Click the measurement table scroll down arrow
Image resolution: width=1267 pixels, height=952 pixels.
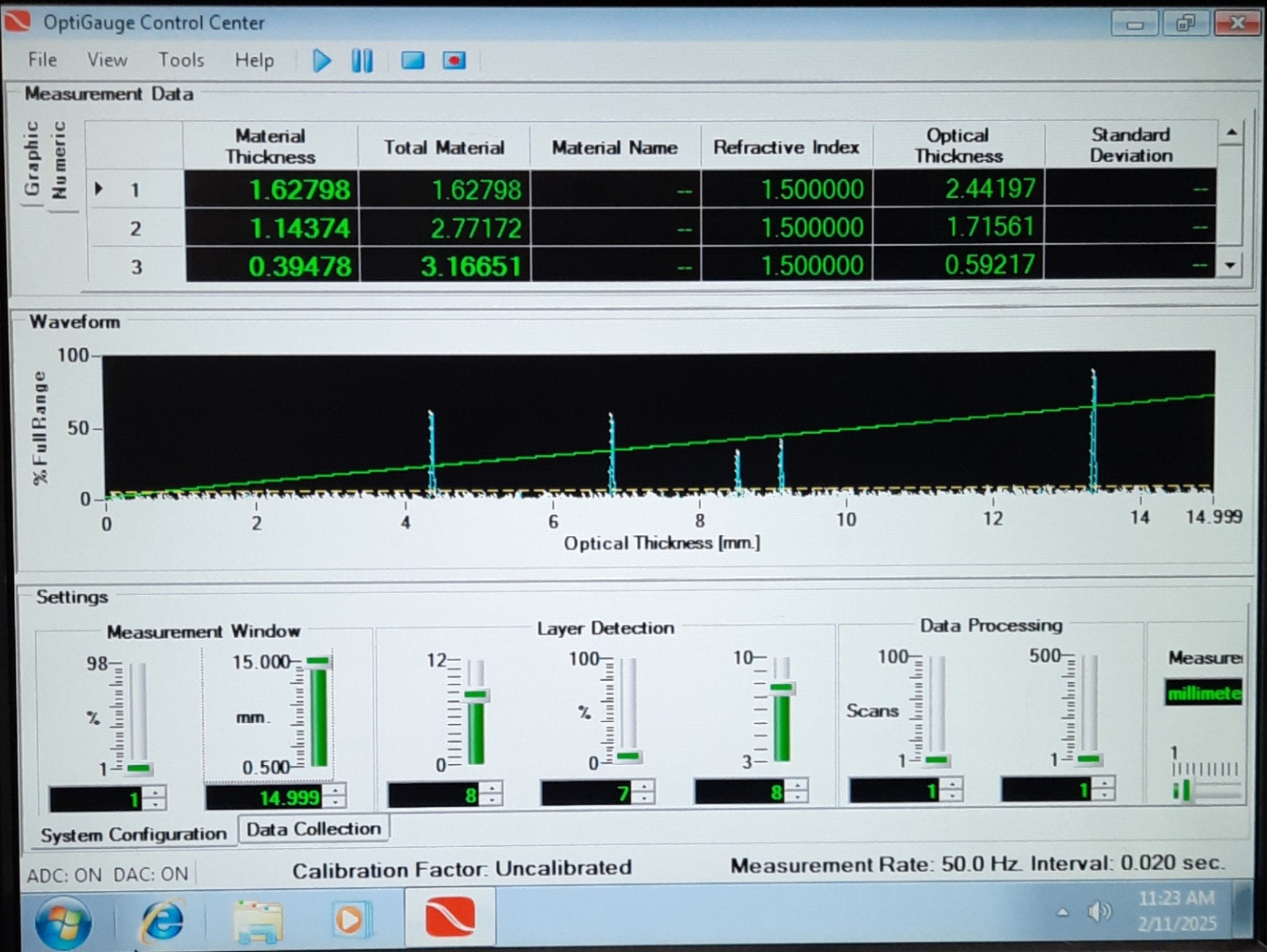point(1230,265)
